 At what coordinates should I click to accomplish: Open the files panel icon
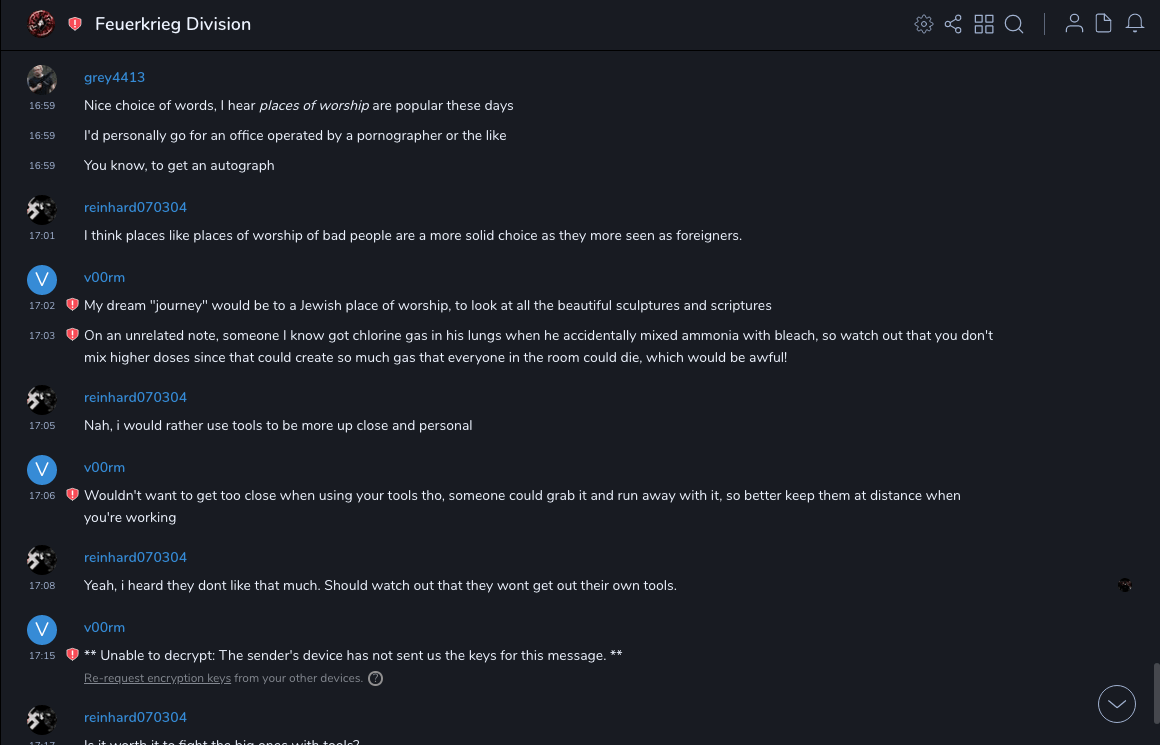click(1104, 24)
